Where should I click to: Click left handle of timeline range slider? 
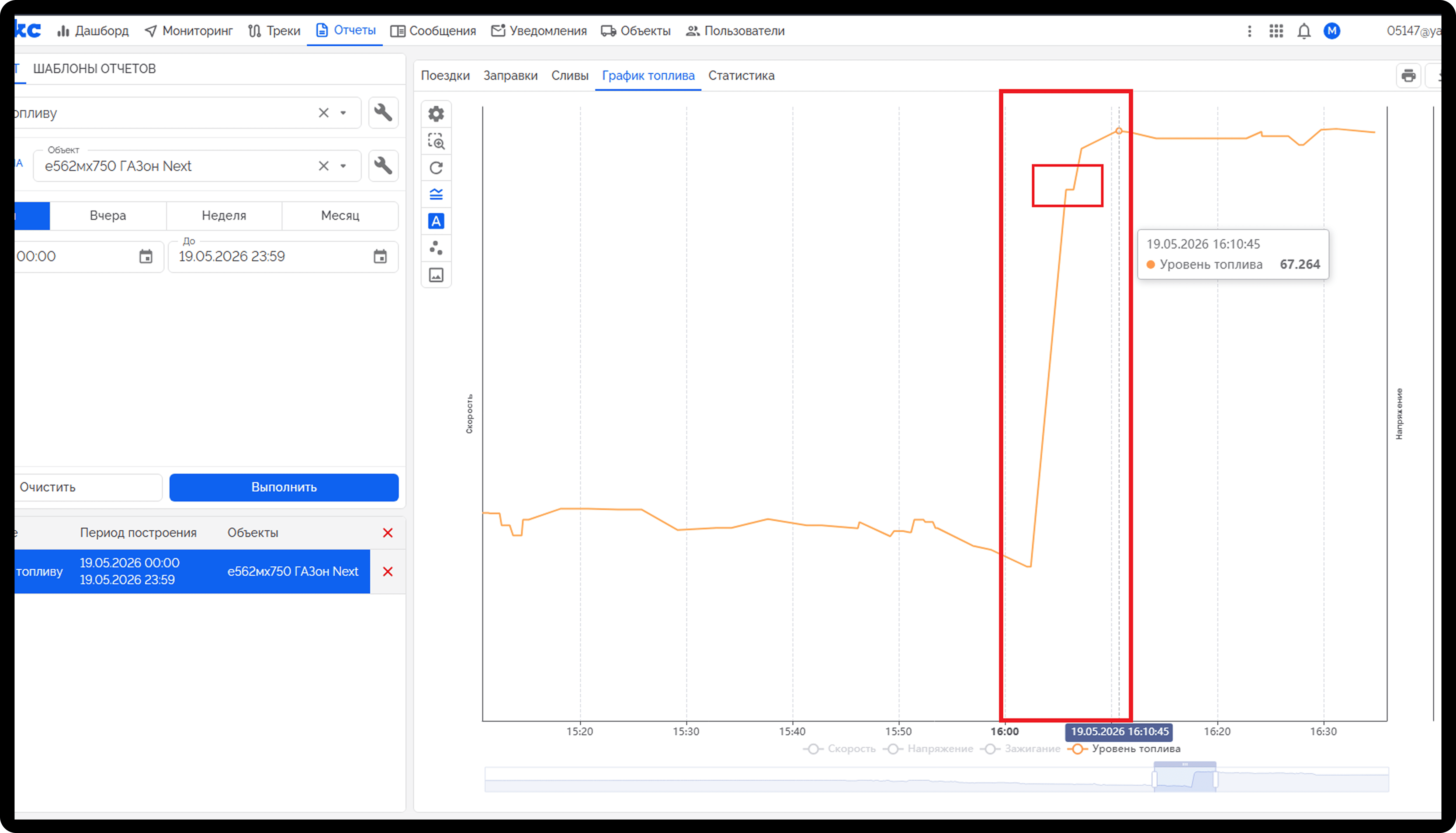click(x=1154, y=779)
